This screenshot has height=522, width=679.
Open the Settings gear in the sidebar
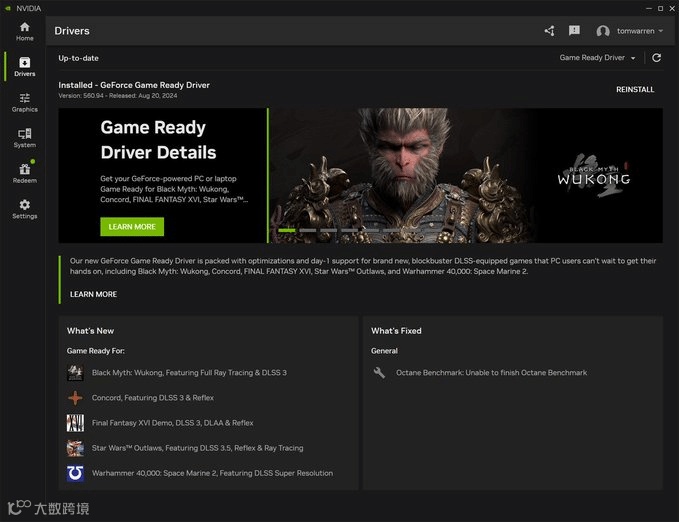(24, 209)
